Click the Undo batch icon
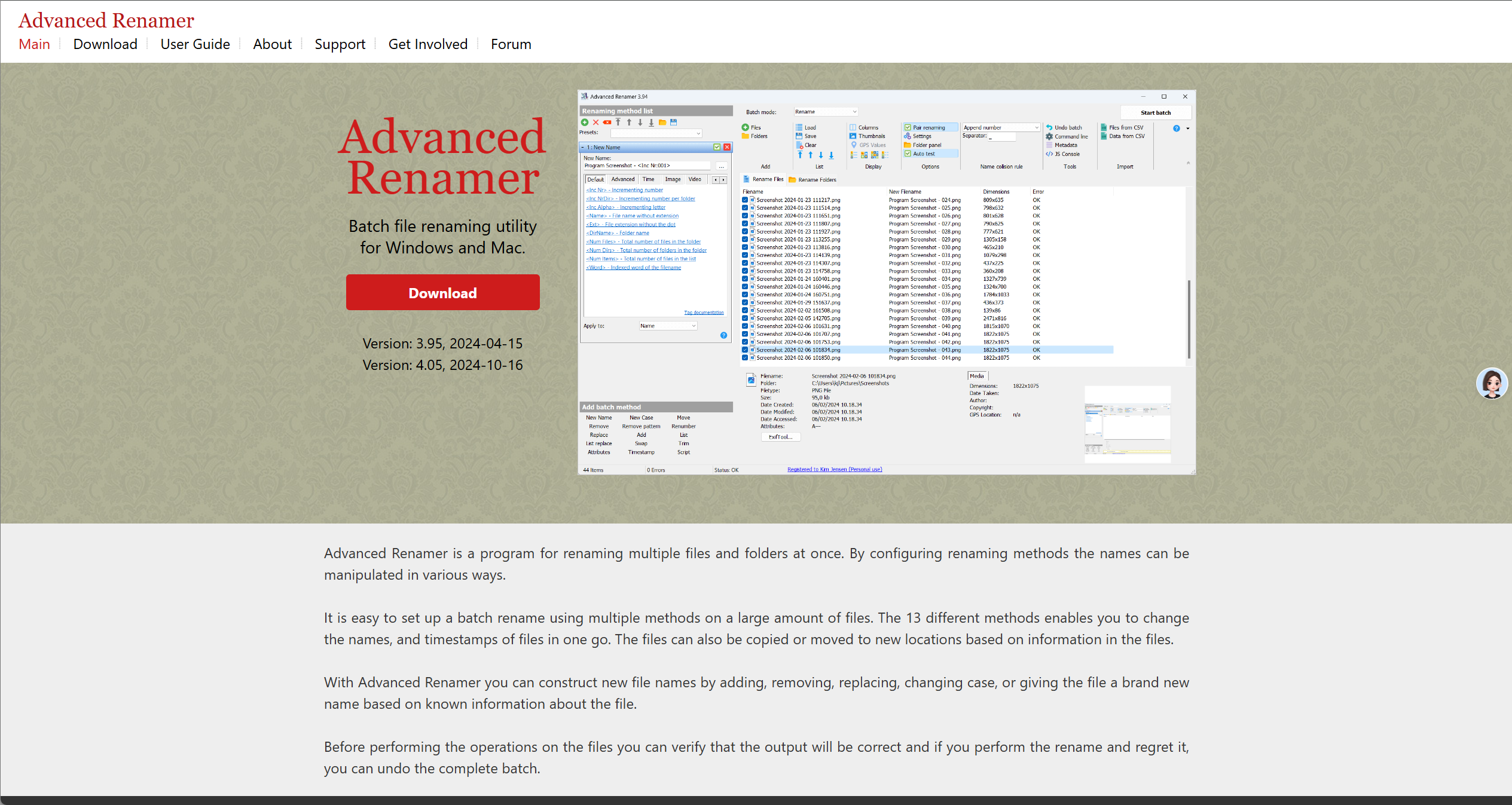Image resolution: width=1512 pixels, height=805 pixels. click(1049, 128)
